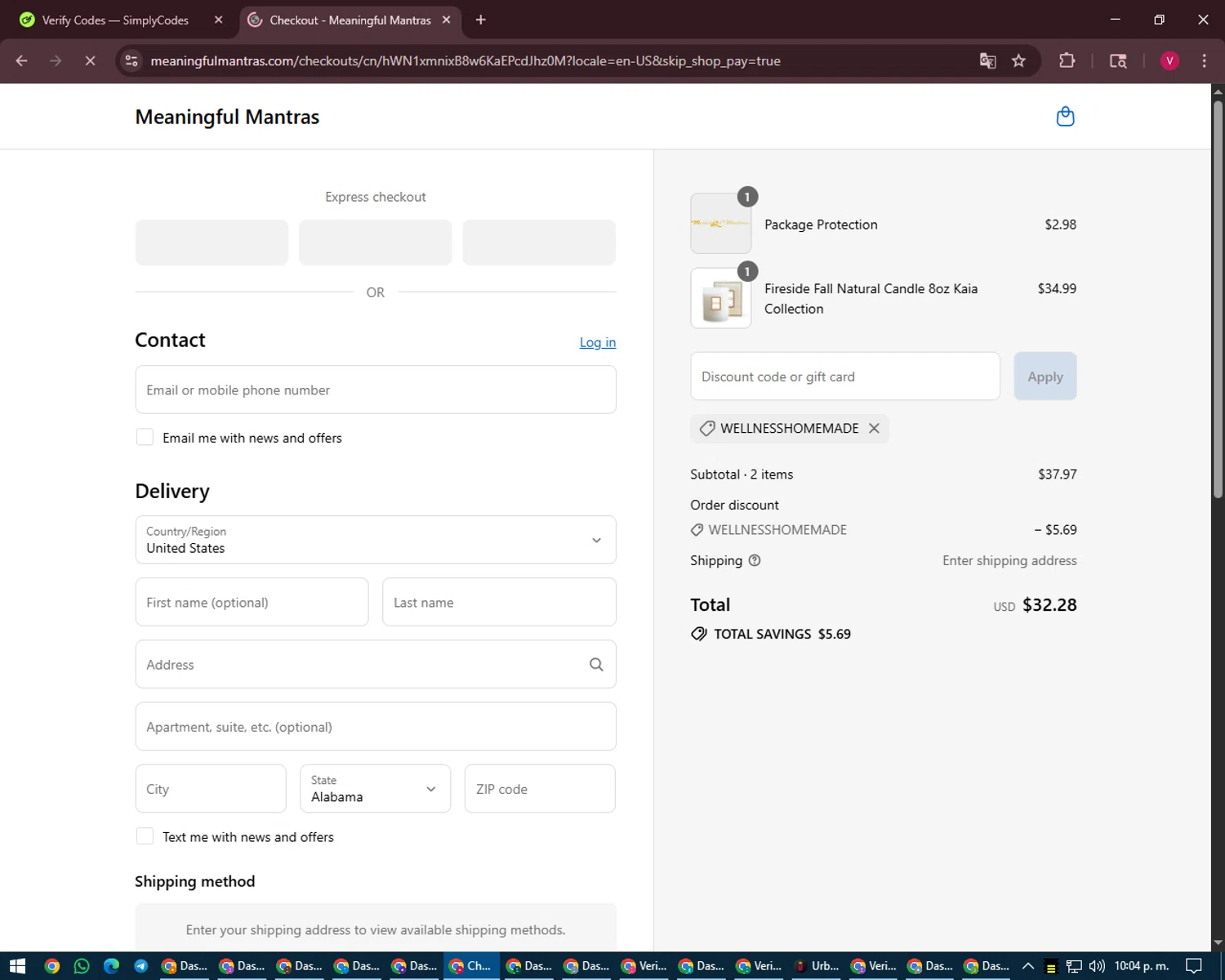Click the TOTAL SAVINGS $5.69 text
Screen dimensions: 1225x980
(x=782, y=634)
